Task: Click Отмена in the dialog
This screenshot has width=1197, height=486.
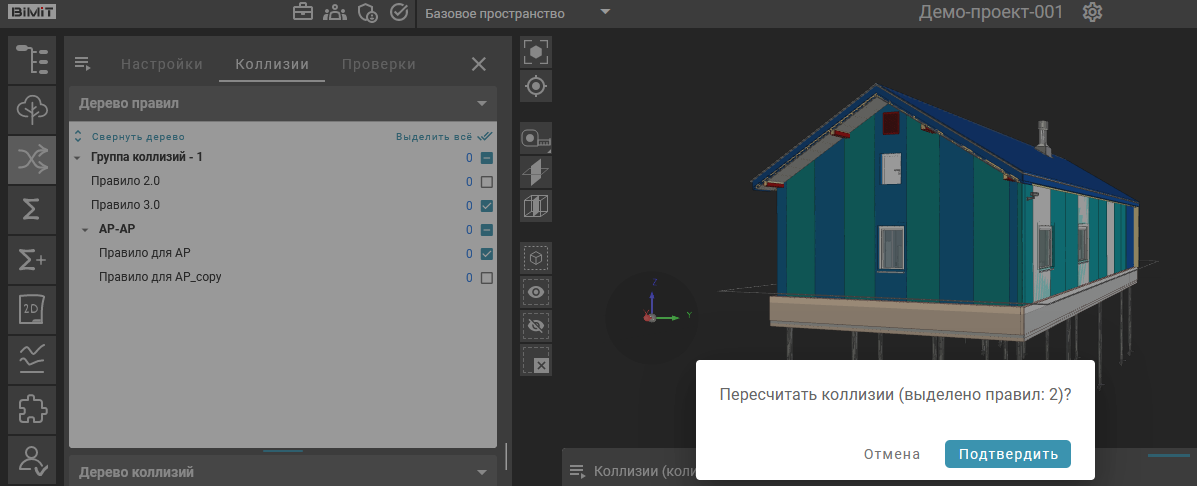Action: click(x=892, y=454)
